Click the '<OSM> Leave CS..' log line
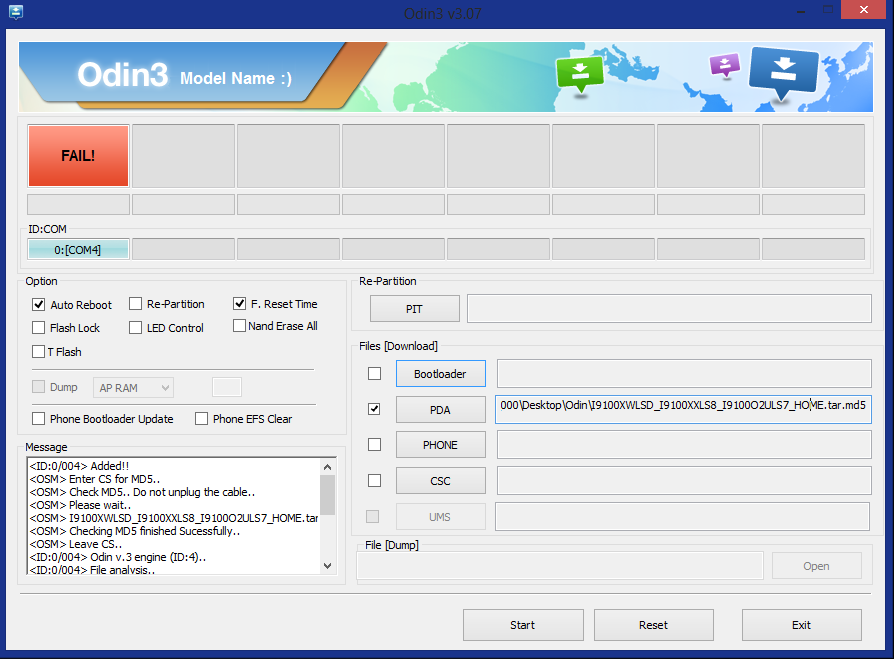Viewport: 894px width, 659px height. tap(75, 544)
